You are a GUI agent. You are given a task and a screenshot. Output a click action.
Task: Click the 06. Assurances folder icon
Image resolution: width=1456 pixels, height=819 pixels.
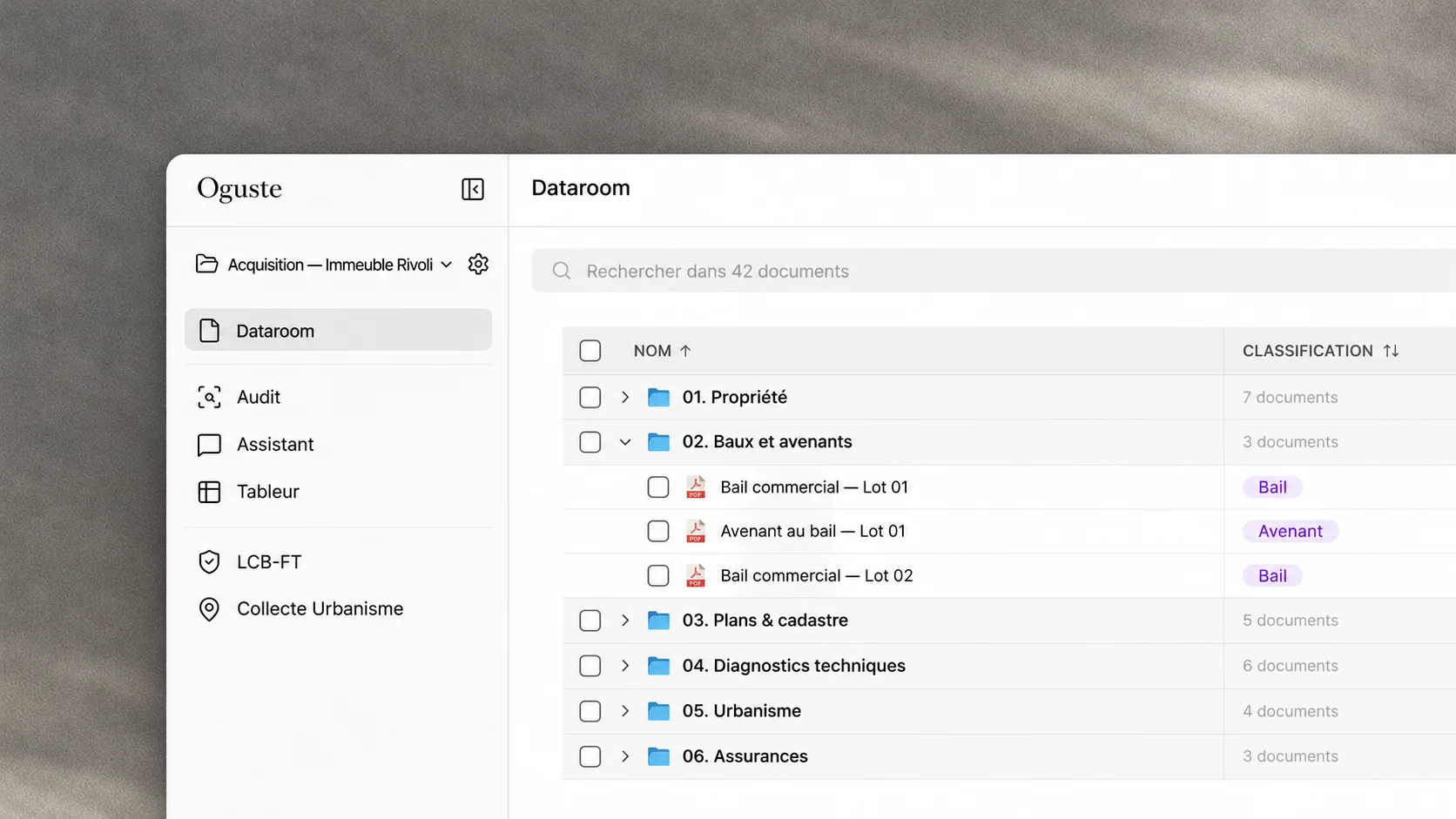(x=659, y=756)
